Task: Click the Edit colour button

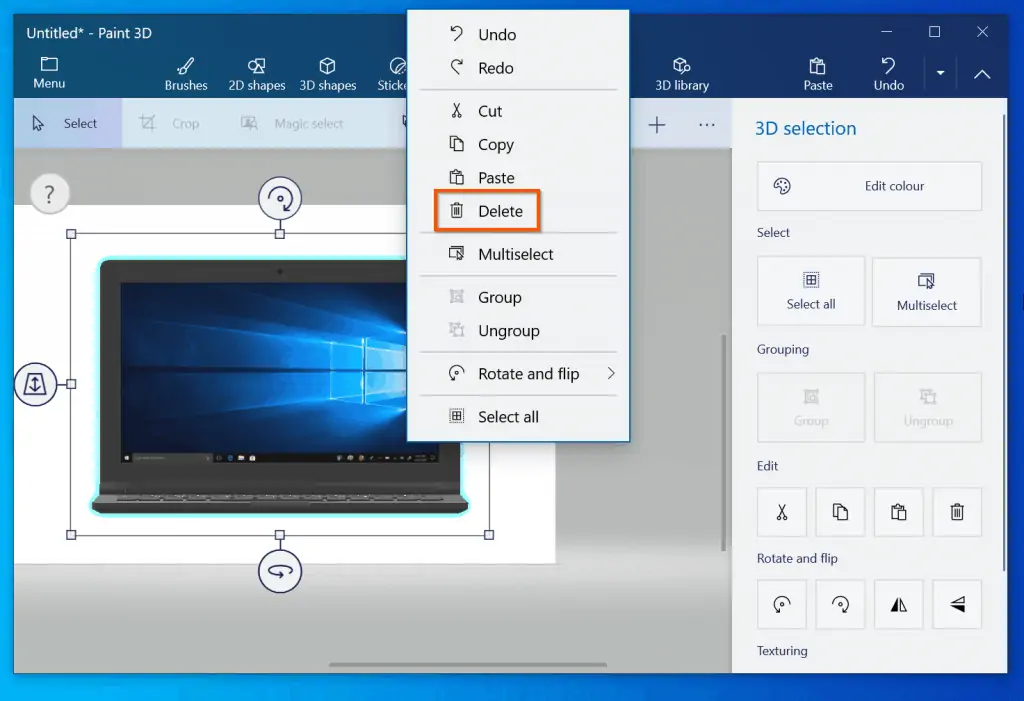Action: tap(869, 186)
